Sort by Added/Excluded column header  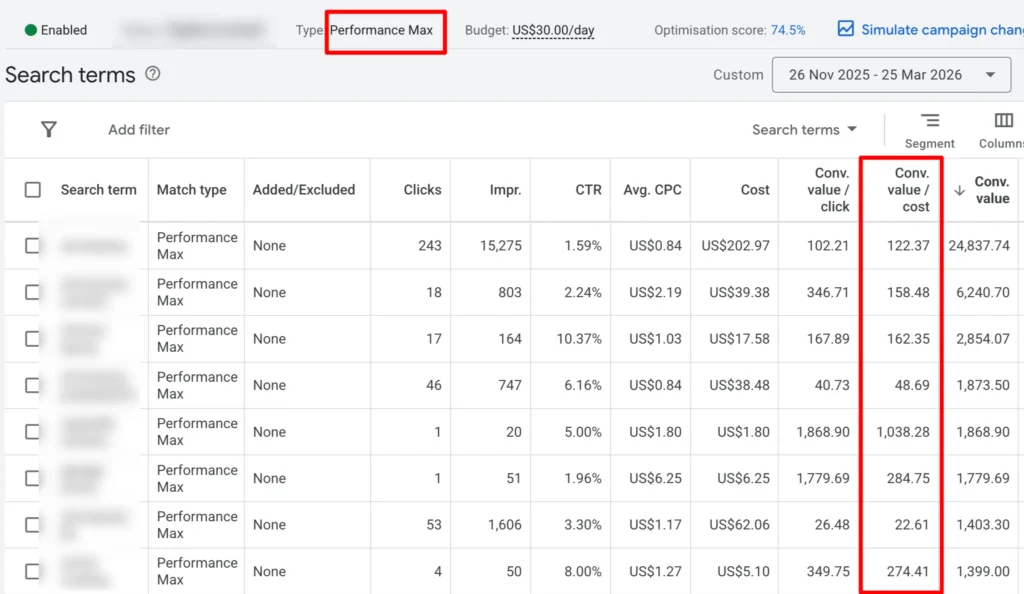point(304,190)
